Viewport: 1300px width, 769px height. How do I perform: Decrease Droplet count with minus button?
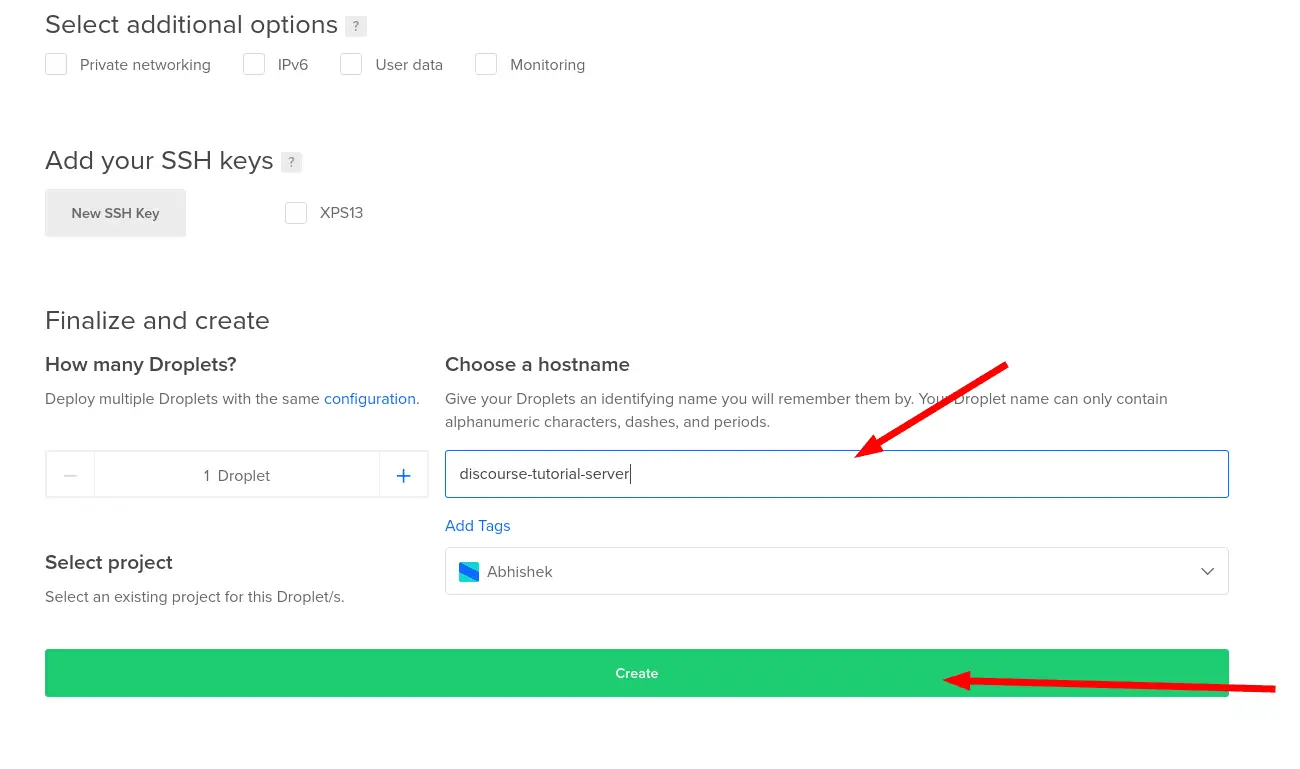70,475
